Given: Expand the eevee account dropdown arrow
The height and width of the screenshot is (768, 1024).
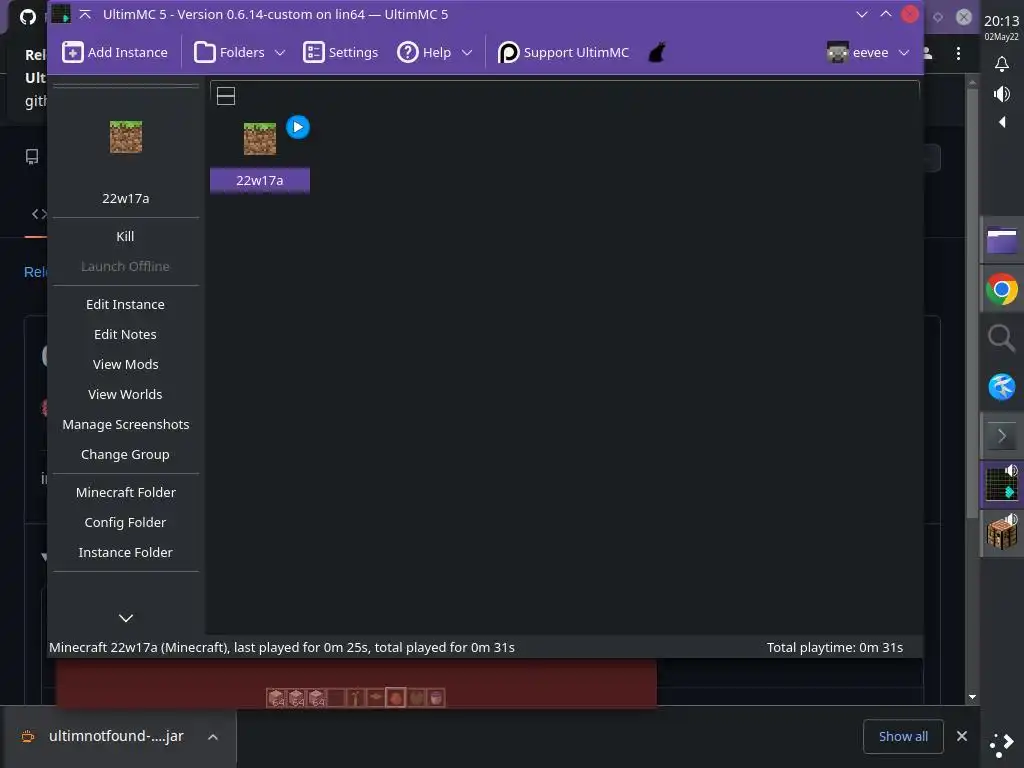Looking at the screenshot, I should tap(904, 52).
